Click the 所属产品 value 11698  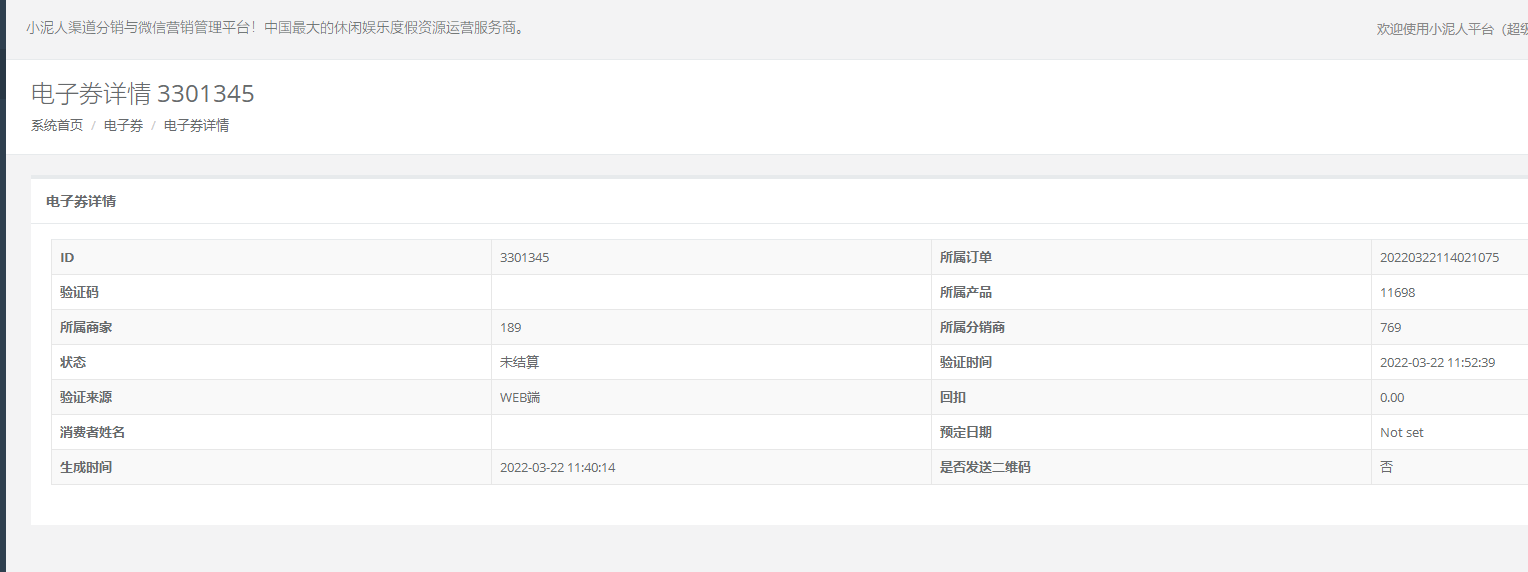point(1397,293)
